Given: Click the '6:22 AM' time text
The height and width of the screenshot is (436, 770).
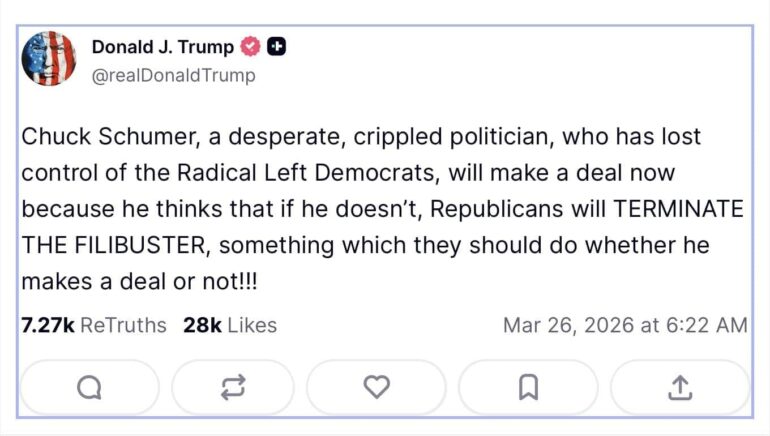Looking at the screenshot, I should 709,325.
